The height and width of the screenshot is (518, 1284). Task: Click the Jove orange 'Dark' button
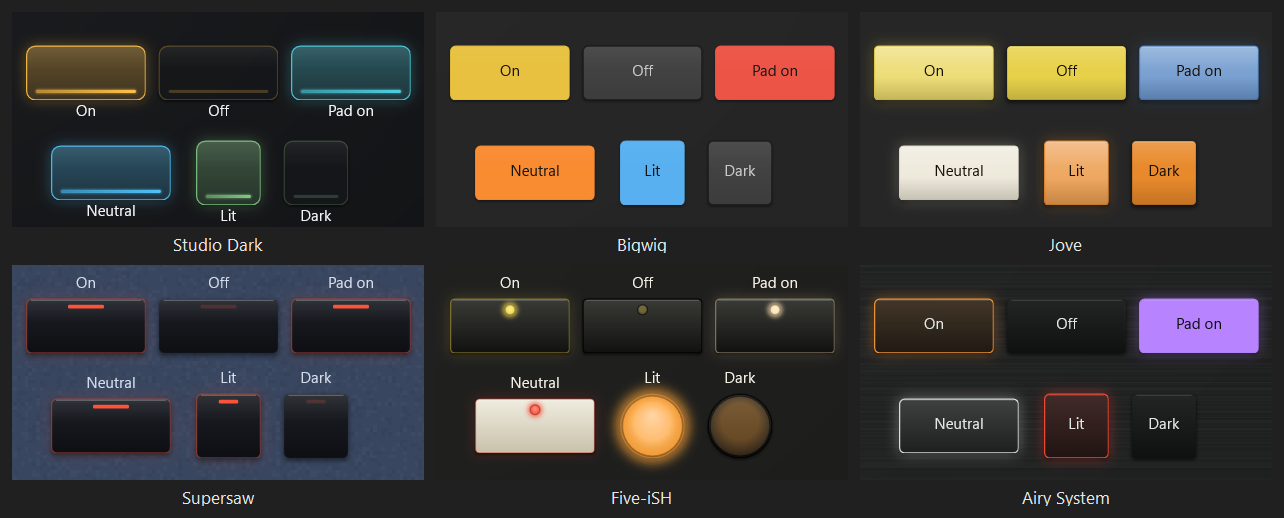1164,173
